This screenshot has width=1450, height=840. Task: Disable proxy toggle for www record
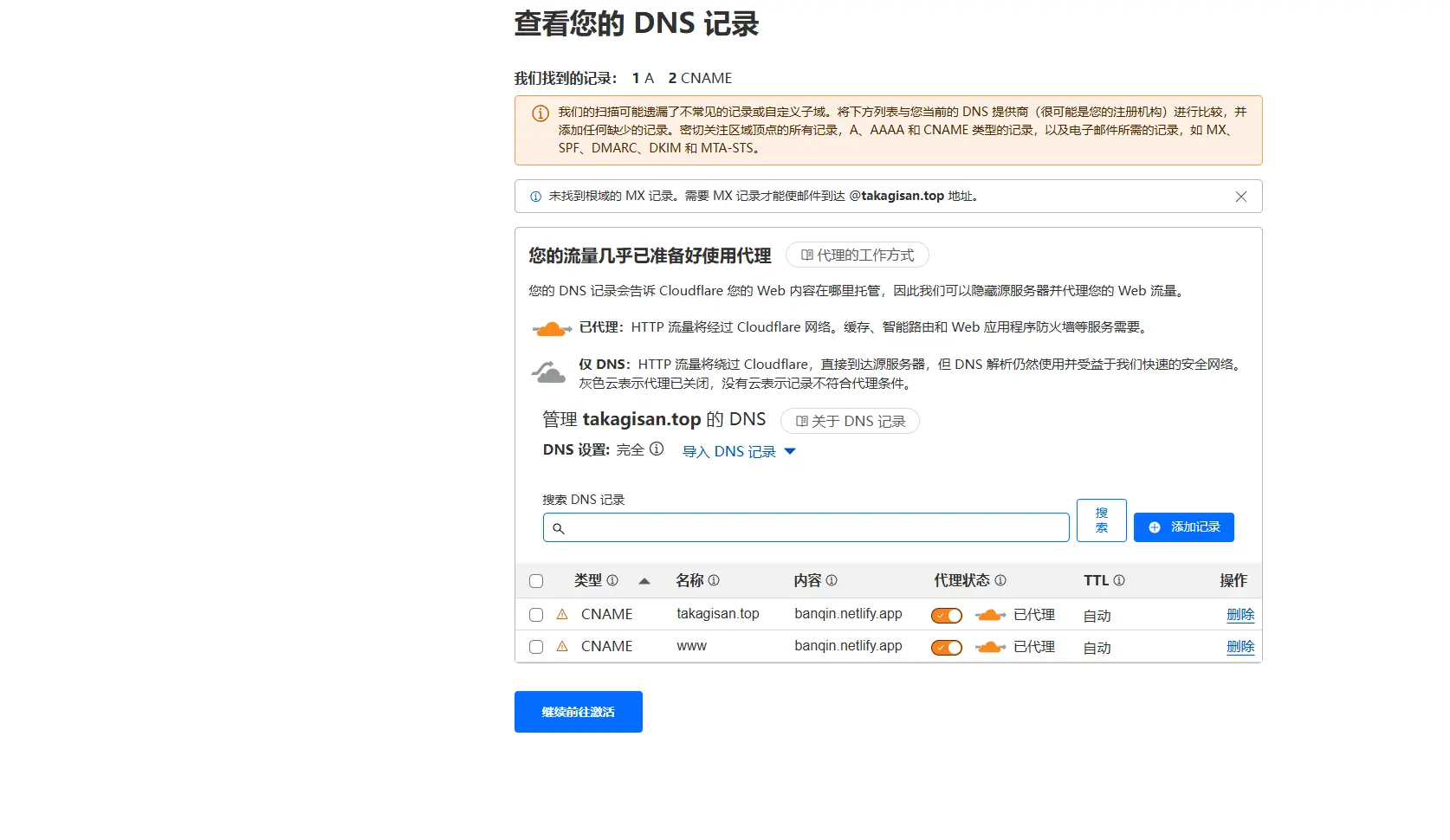[946, 648]
